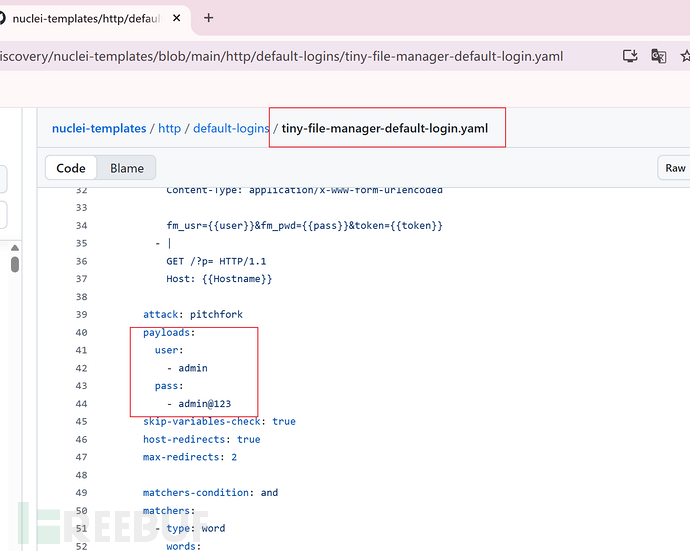This screenshot has height=551, width=690.
Task: Bookmark this page with the star icon
Action: (x=684, y=57)
